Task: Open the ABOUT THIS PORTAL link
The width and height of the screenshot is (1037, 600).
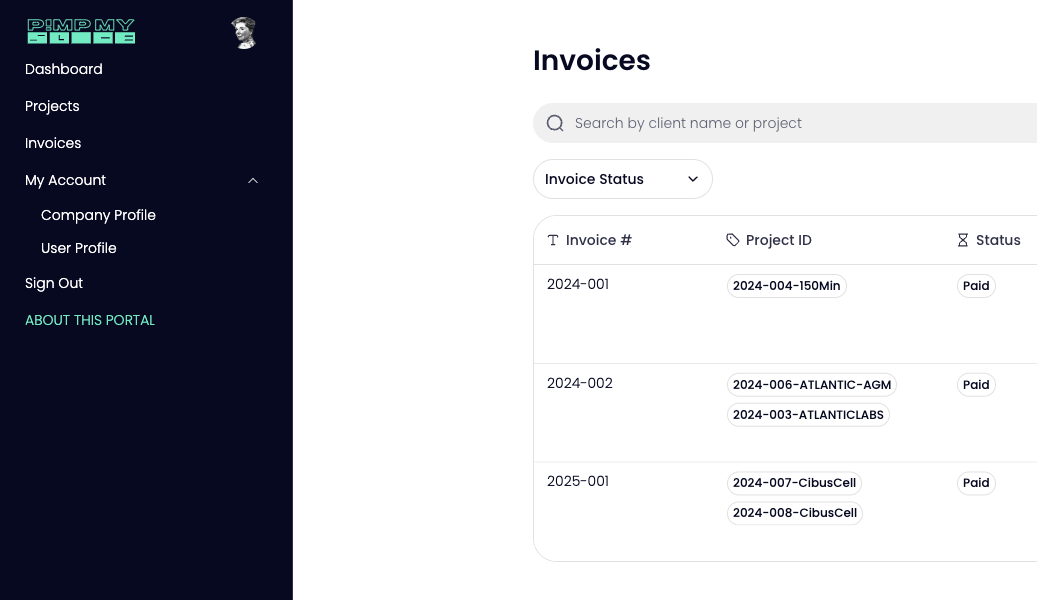Action: [x=90, y=320]
